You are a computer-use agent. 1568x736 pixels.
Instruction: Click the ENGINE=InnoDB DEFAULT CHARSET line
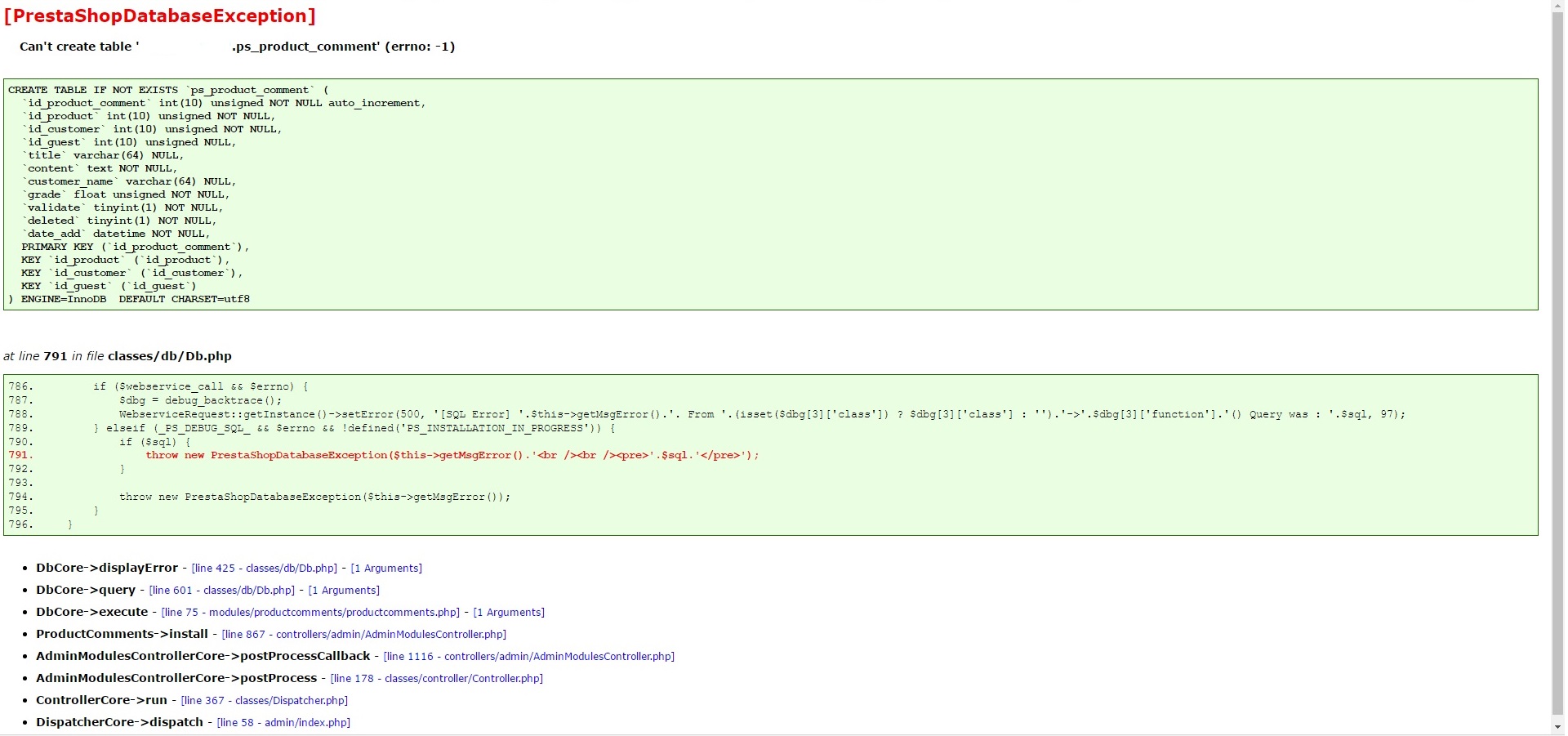(129, 299)
